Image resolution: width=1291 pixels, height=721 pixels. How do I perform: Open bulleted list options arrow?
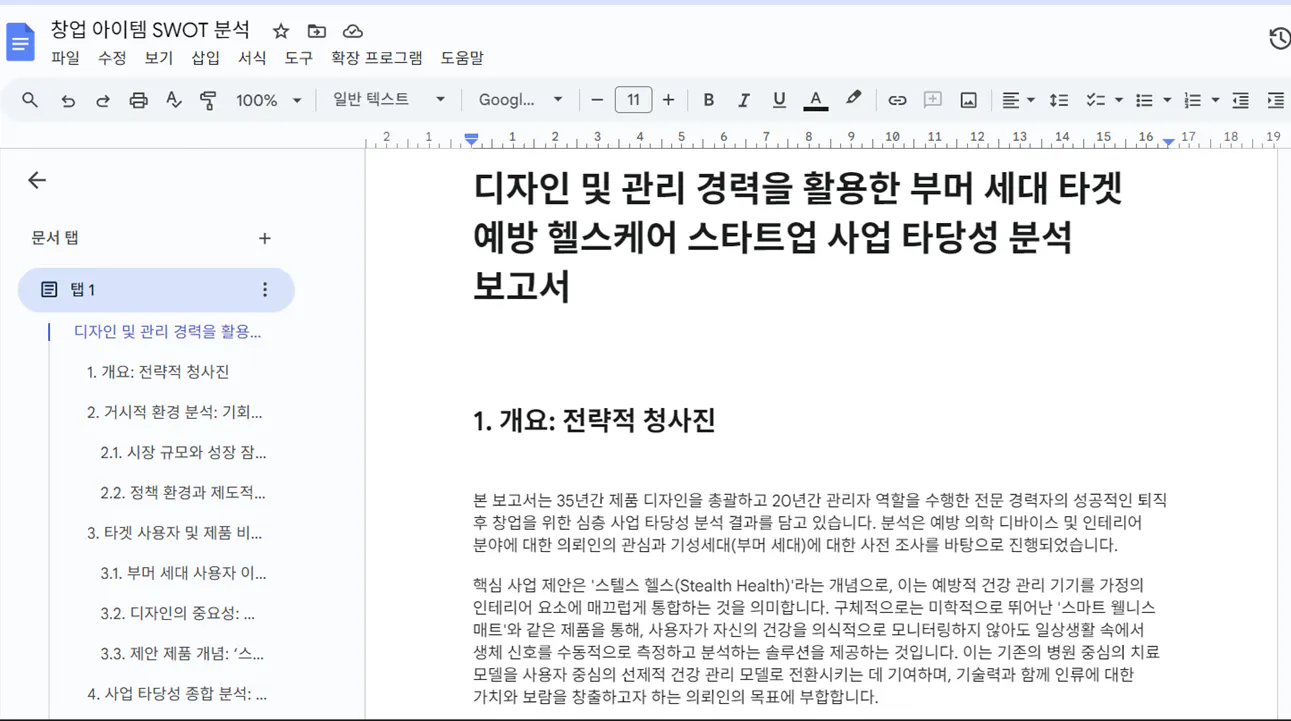point(1167,100)
